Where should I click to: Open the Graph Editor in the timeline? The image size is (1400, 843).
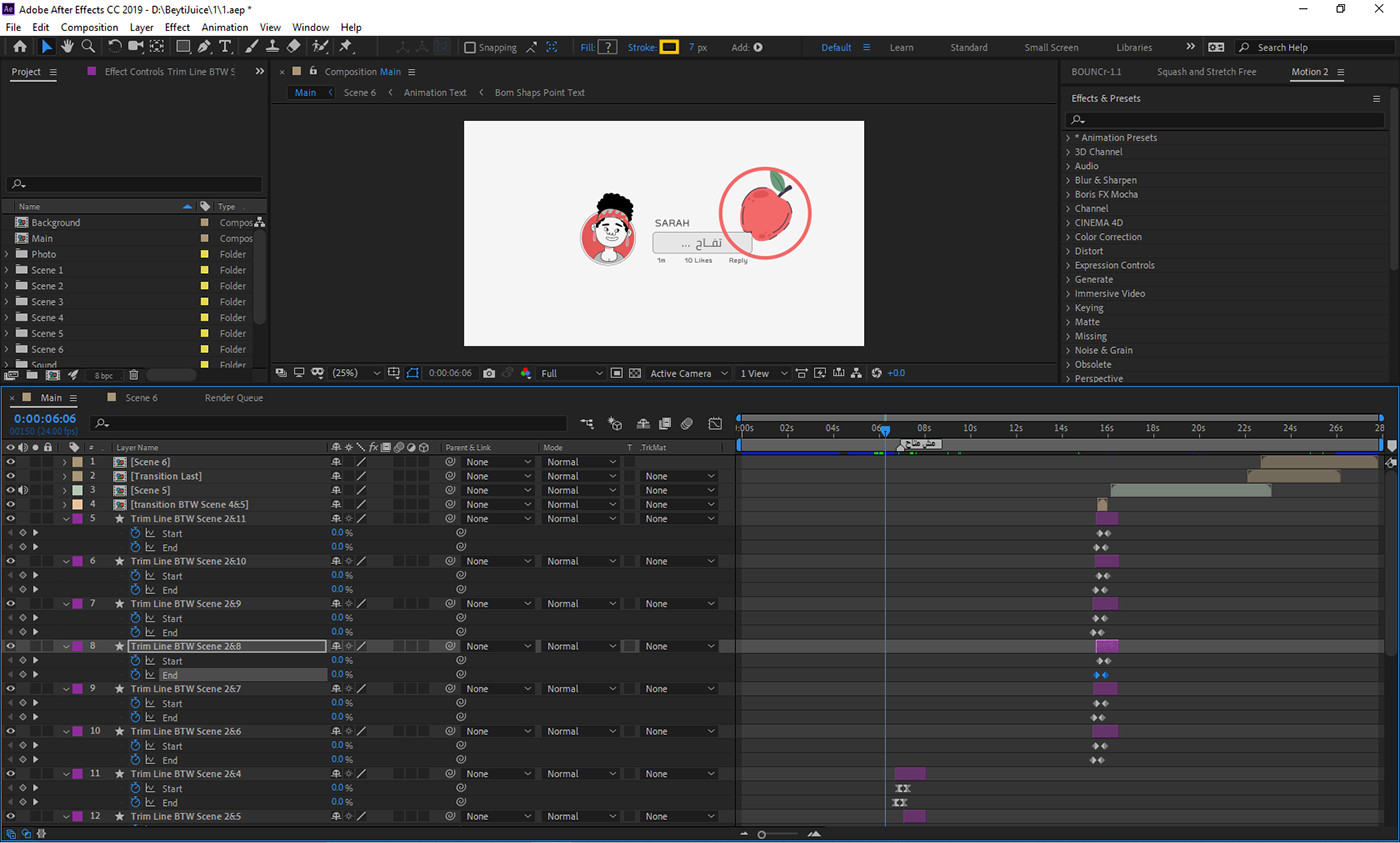(715, 423)
